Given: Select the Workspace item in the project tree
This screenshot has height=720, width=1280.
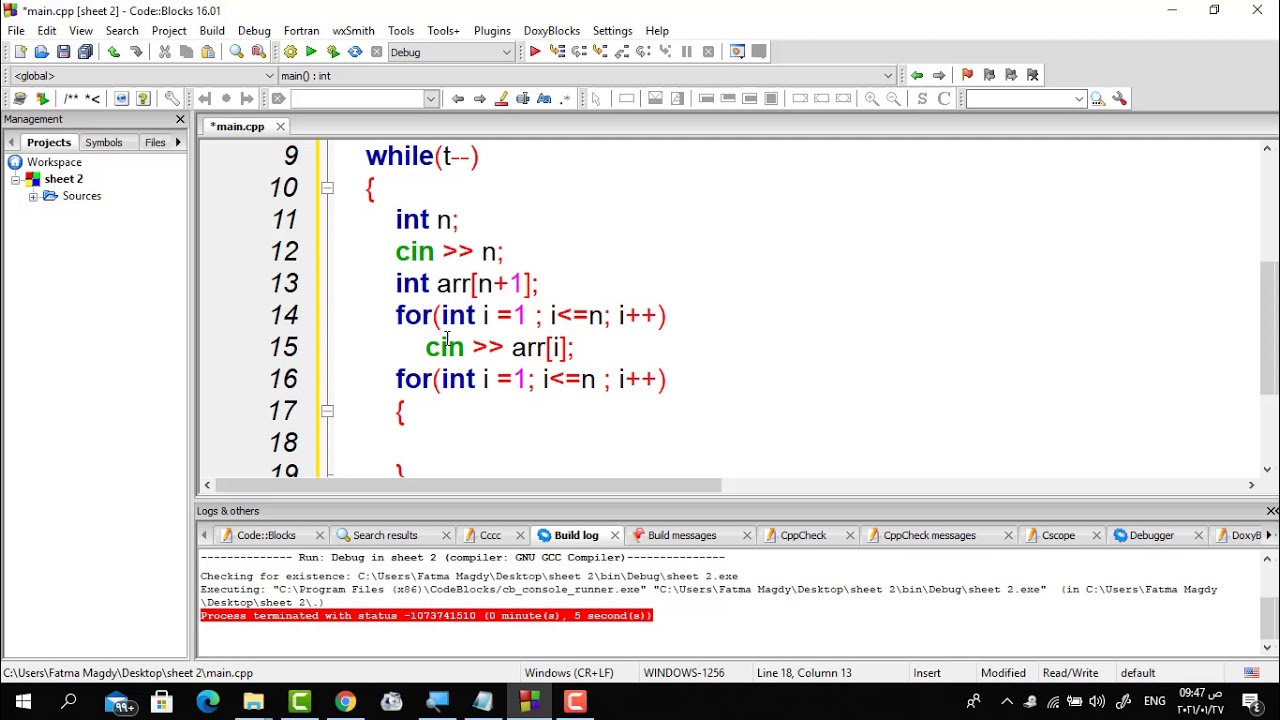Looking at the screenshot, I should (54, 162).
